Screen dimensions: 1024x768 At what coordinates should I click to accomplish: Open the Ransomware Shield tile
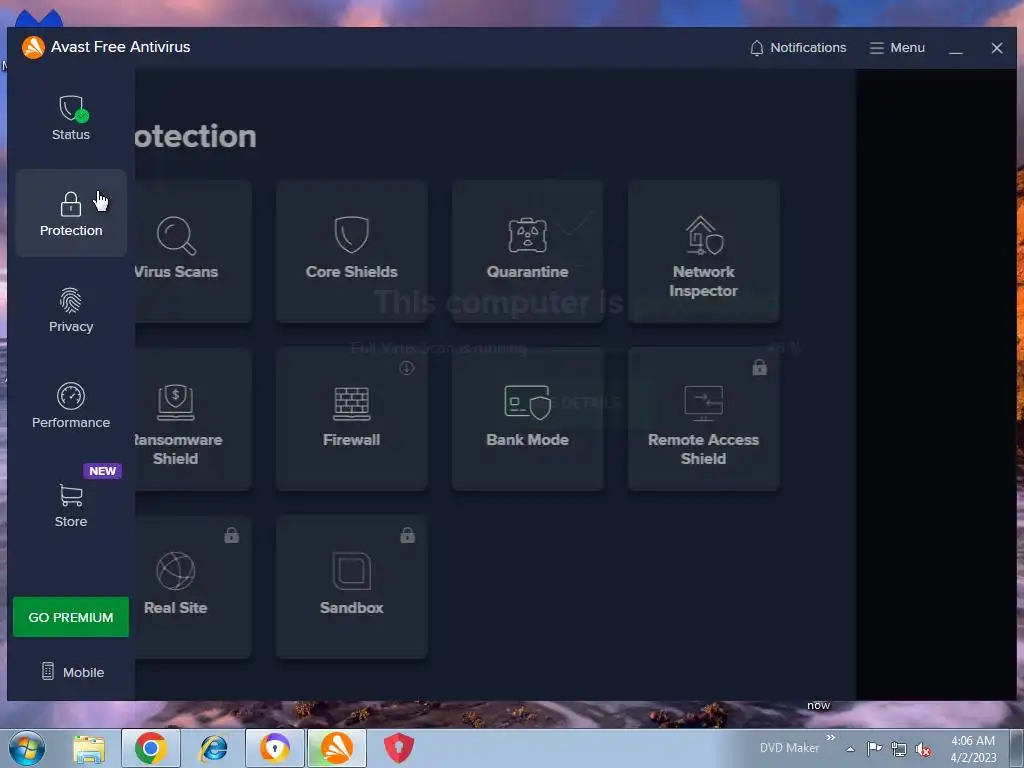(x=192, y=419)
